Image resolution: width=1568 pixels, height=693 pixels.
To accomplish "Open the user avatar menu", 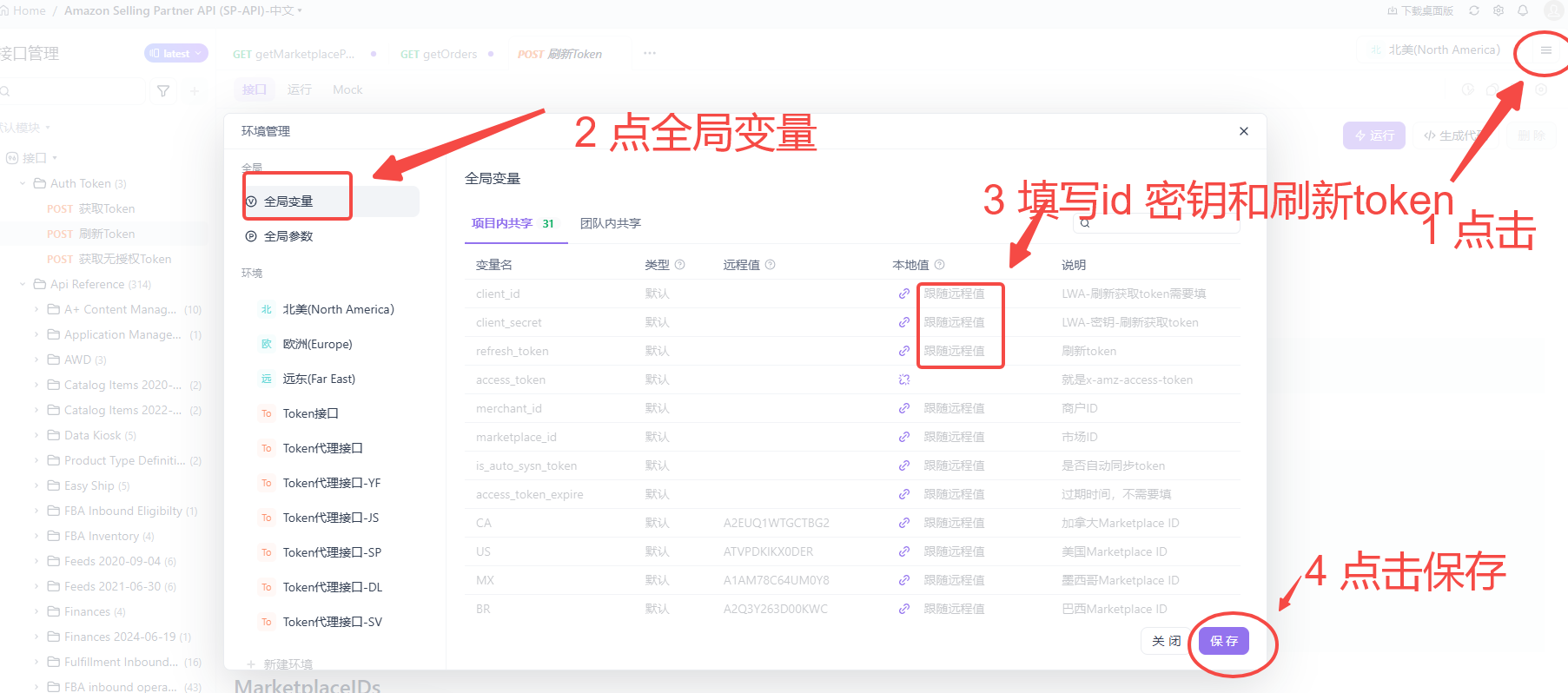I will pos(1554,10).
